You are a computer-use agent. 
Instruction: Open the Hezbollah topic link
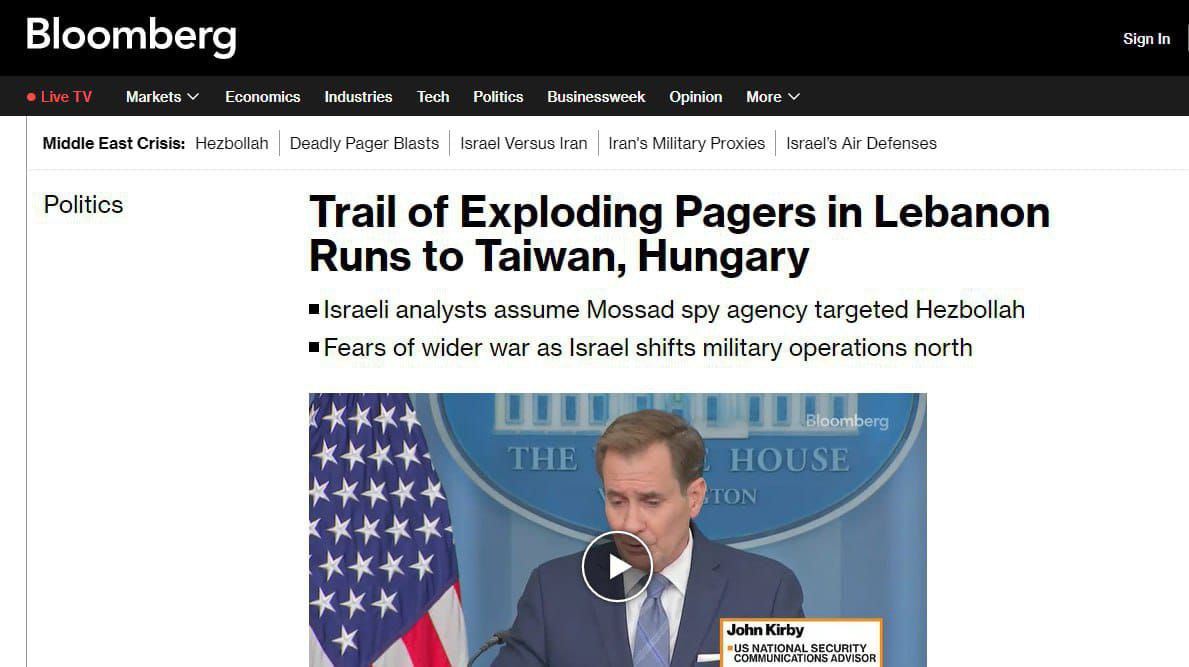click(231, 143)
